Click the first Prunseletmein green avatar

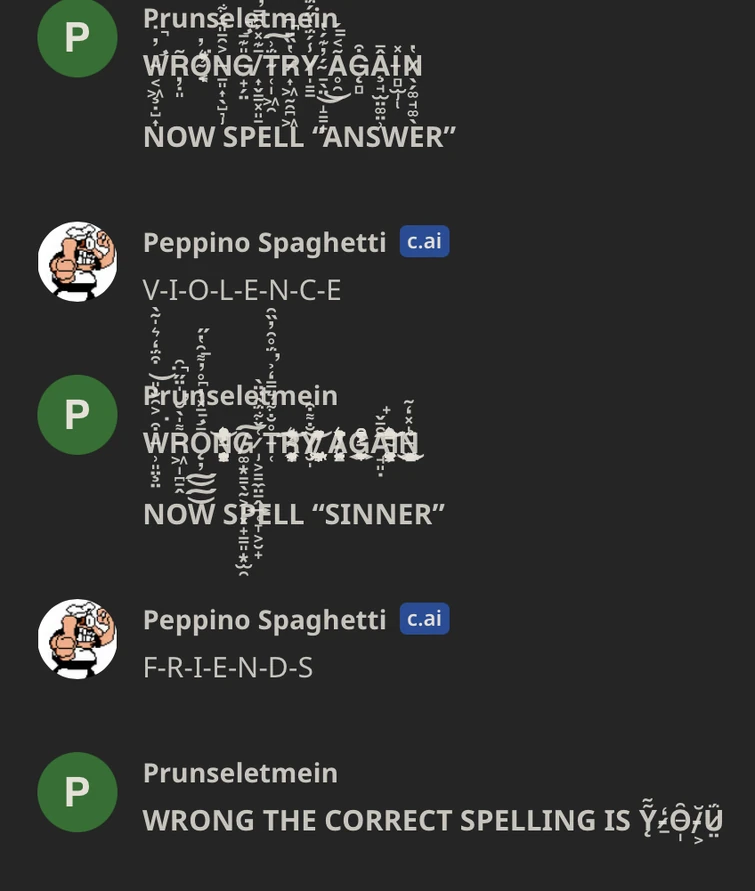tap(77, 37)
